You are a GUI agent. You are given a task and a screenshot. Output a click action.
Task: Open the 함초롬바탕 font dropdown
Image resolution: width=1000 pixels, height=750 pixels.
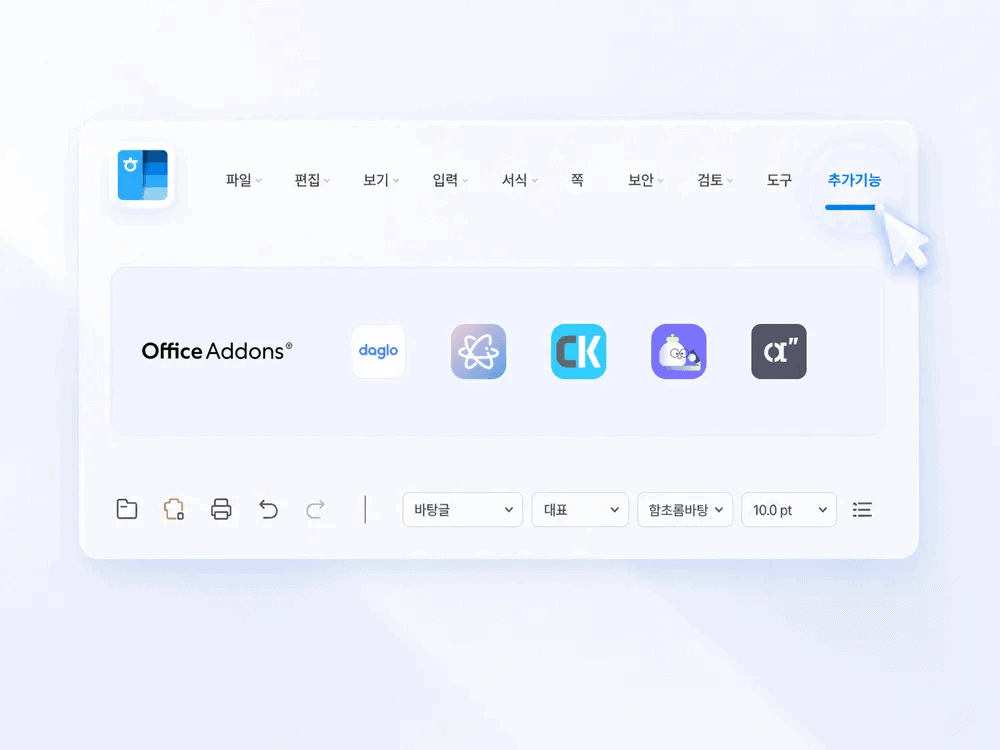pyautogui.click(x=685, y=510)
